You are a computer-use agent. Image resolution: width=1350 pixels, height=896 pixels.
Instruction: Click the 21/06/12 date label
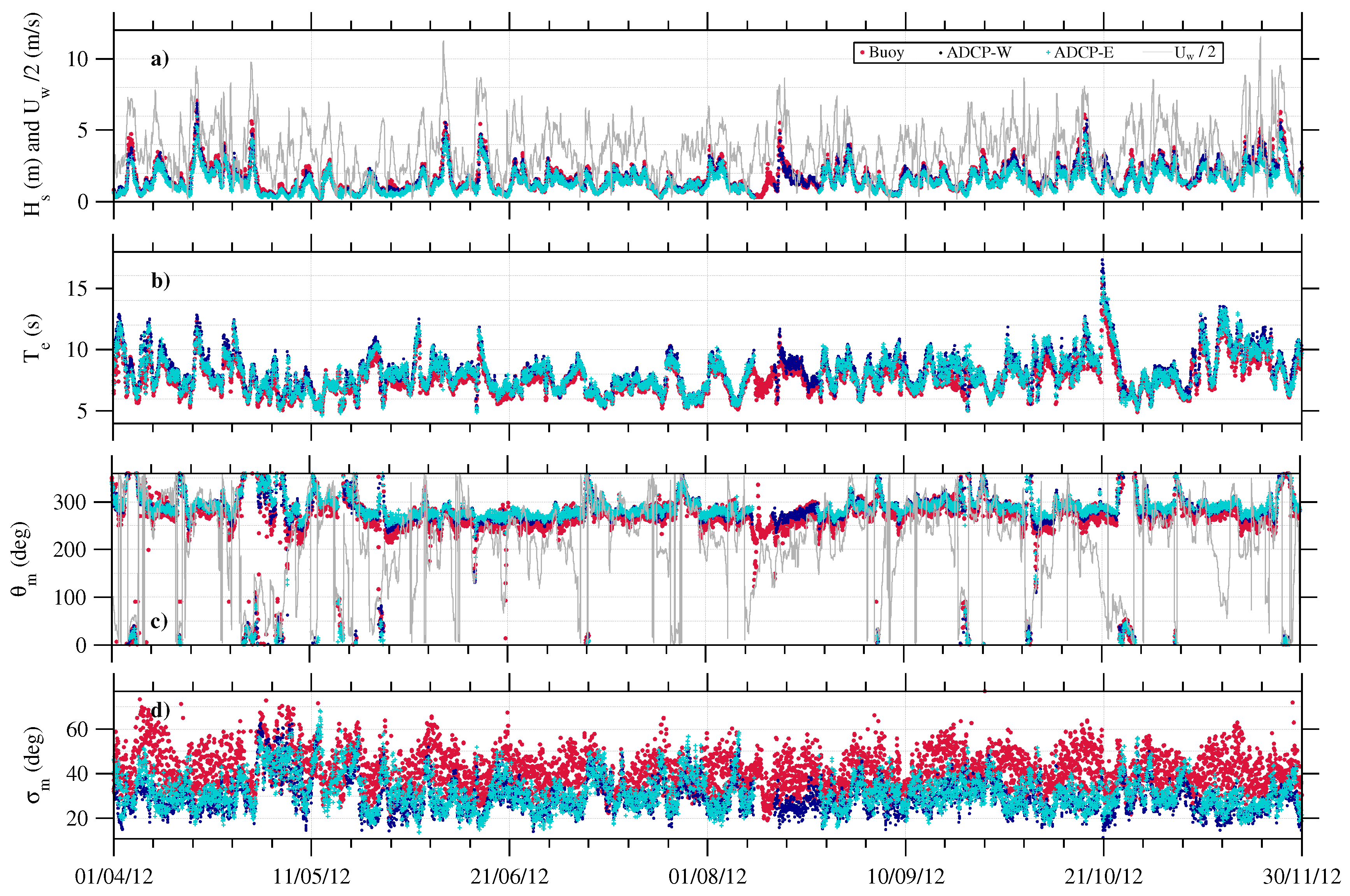(x=509, y=877)
